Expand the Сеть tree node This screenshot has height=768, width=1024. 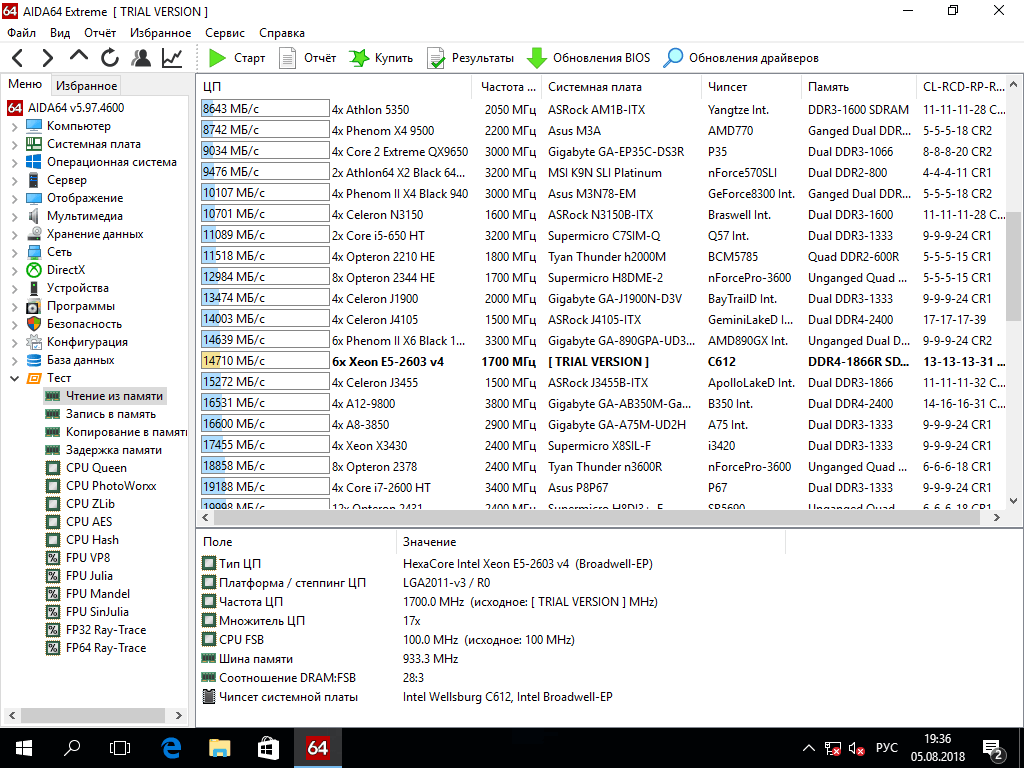coord(14,252)
